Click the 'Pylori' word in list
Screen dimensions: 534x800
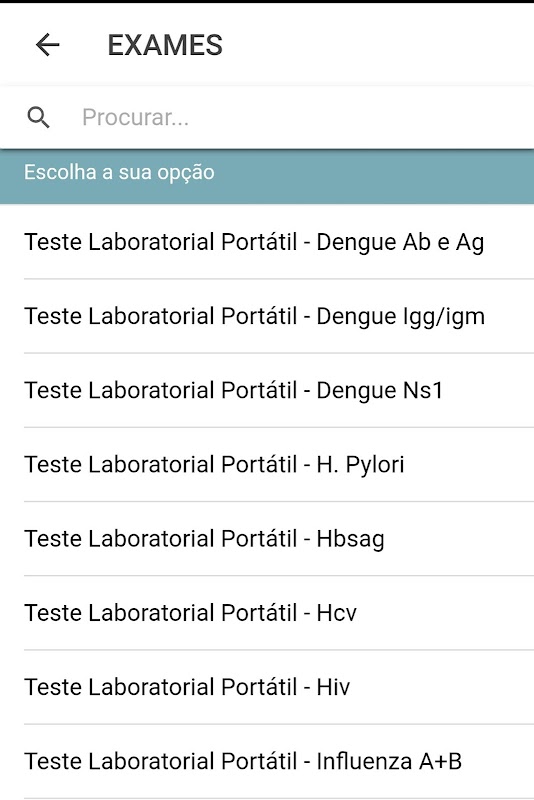(x=375, y=465)
